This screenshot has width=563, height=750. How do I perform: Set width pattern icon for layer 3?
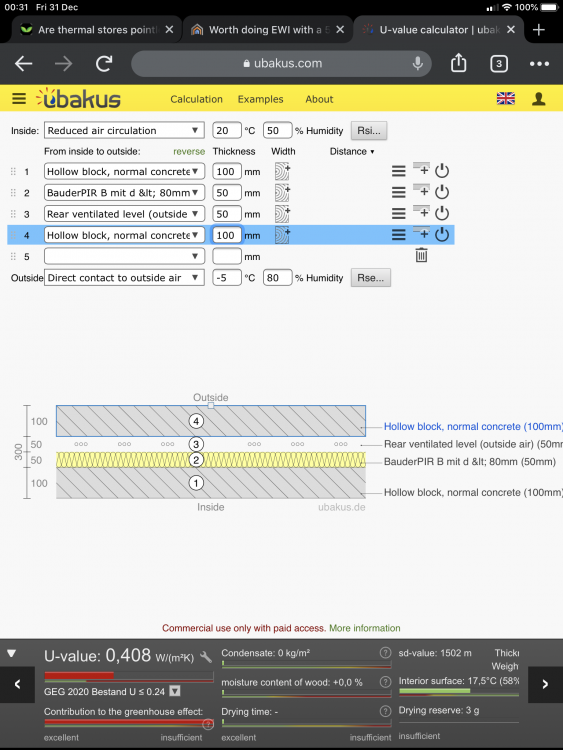tap(282, 214)
